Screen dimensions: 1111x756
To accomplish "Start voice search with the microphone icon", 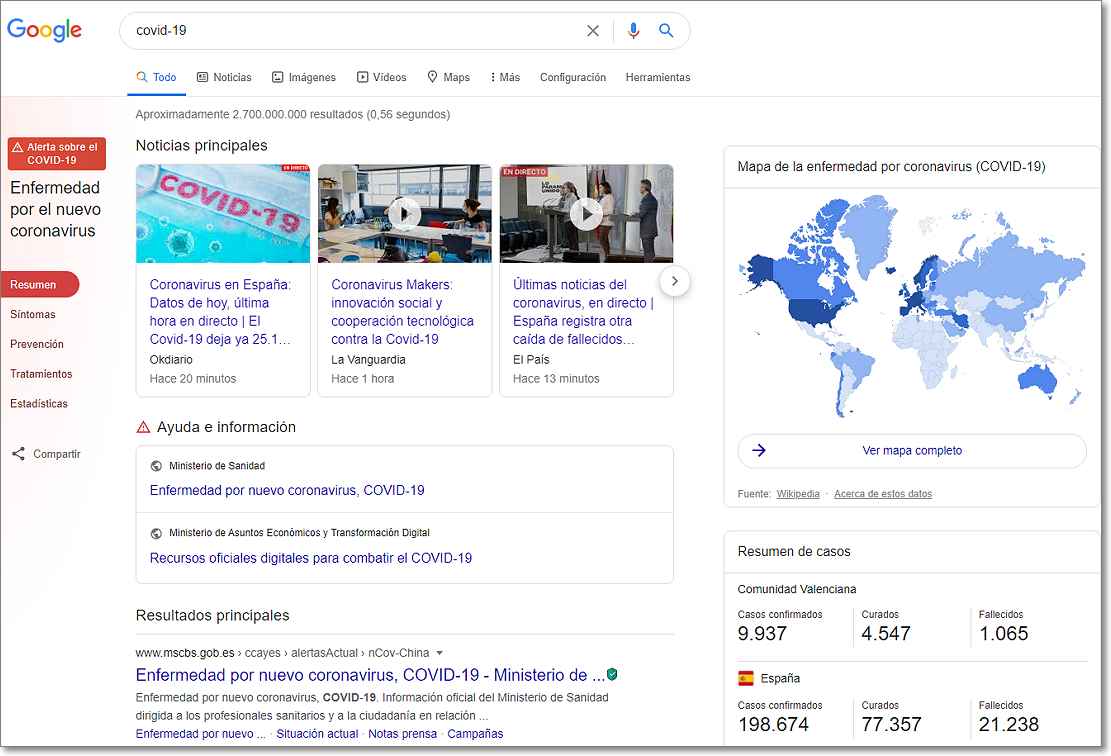I will pos(633,30).
